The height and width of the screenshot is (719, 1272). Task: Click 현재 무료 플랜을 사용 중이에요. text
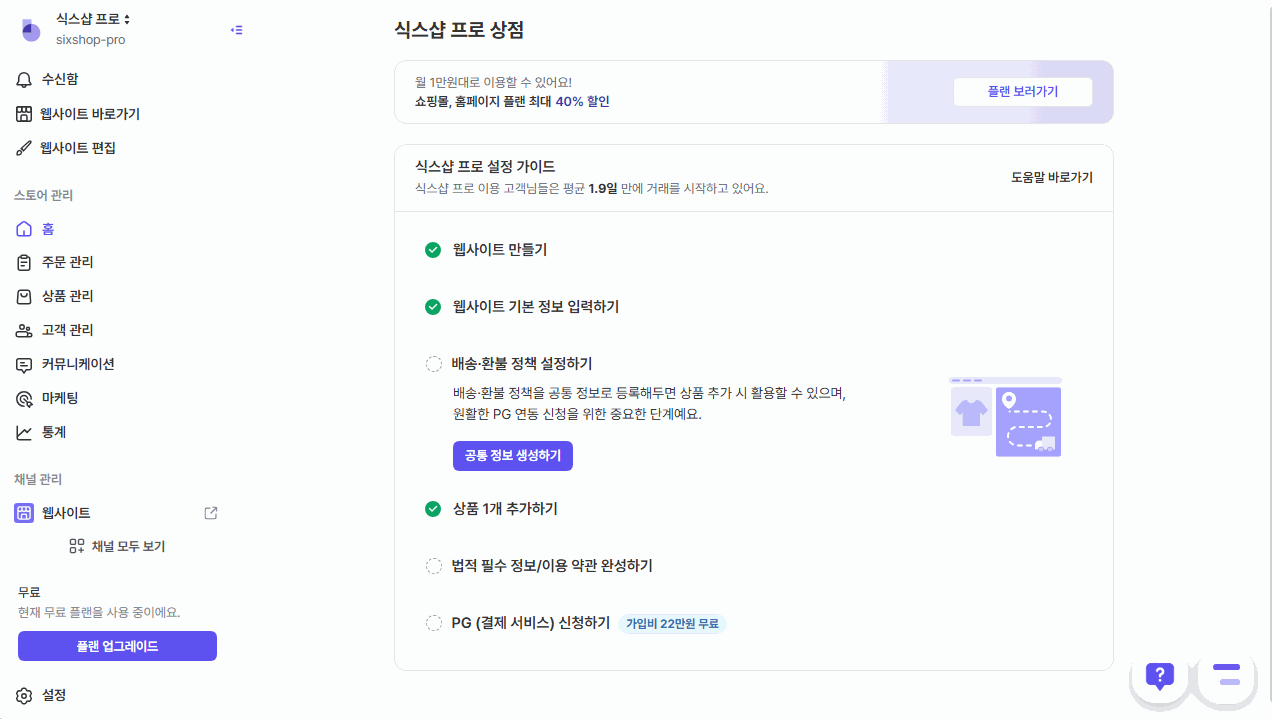pyautogui.click(x=99, y=612)
